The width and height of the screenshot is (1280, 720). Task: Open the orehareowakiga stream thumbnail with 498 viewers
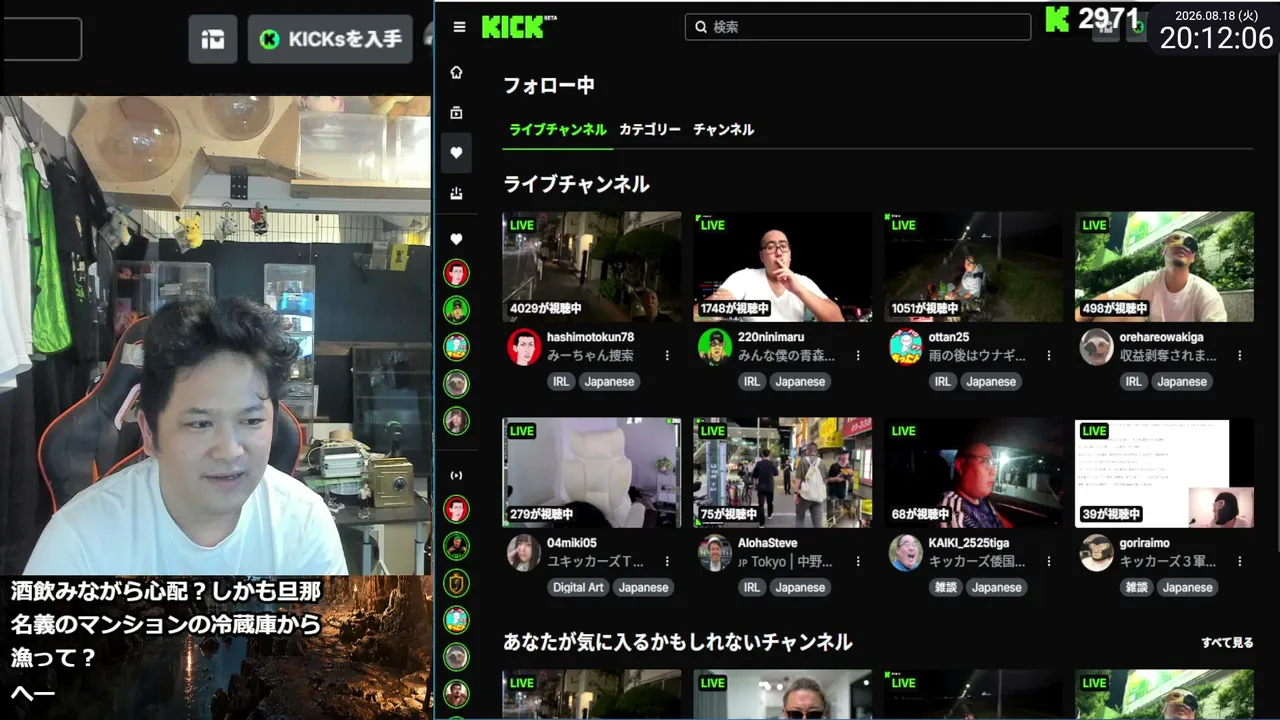click(1165, 266)
